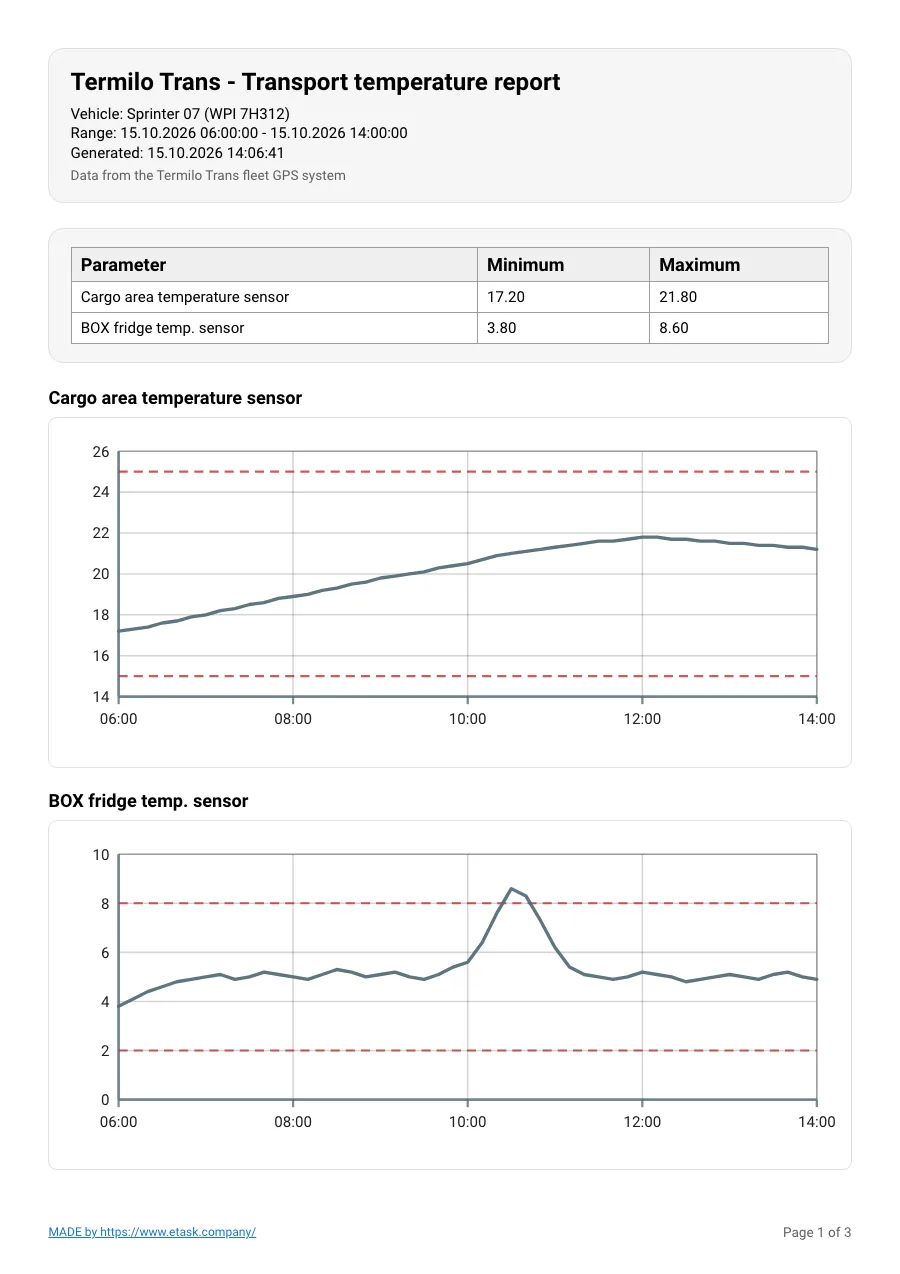
Task: Click the 14:00 x-axis label on fridge chart
Action: pos(817,1122)
